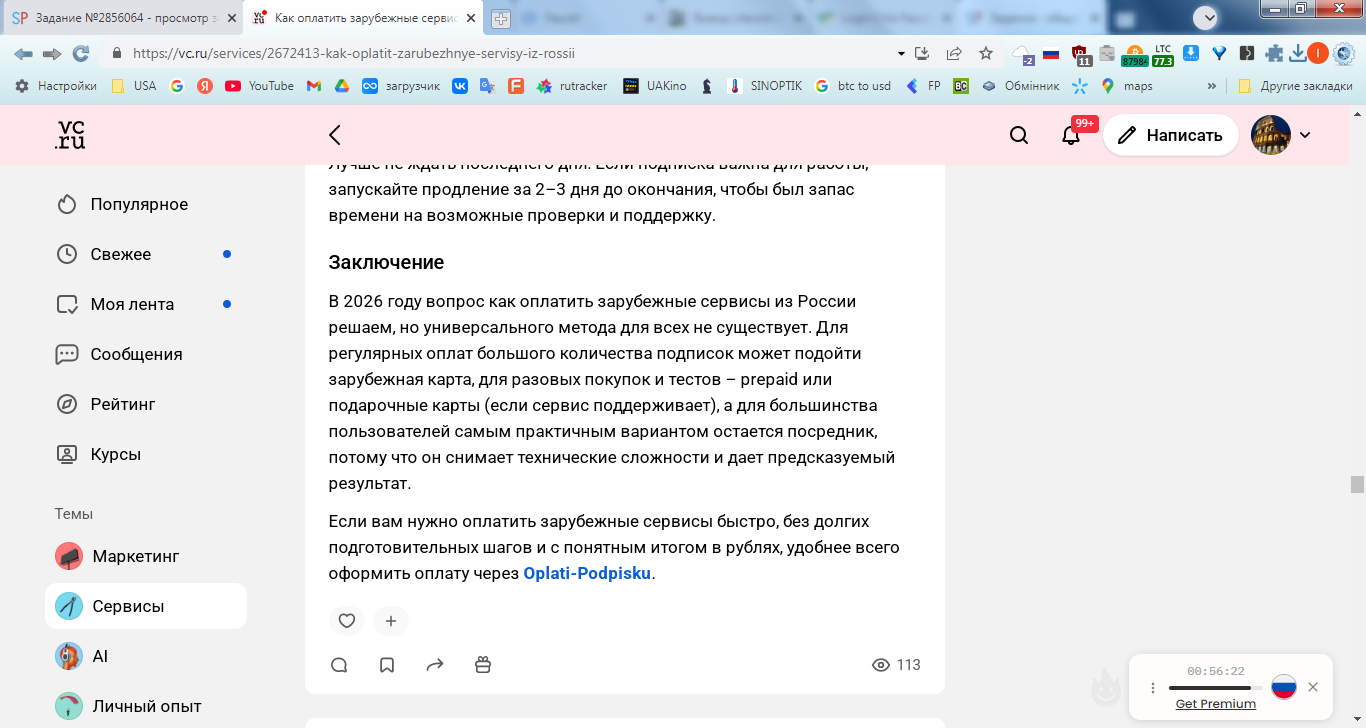Open Настройки bookmark

pyautogui.click(x=56, y=86)
